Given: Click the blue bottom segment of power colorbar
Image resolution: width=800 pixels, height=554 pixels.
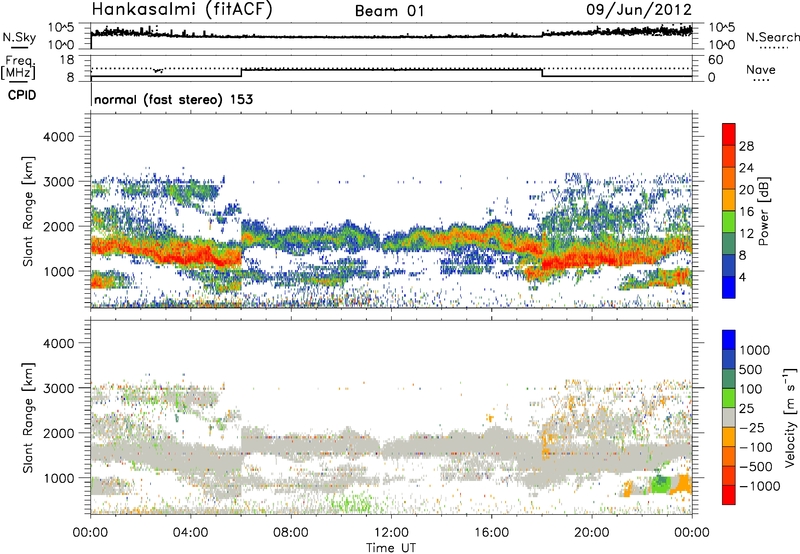Looking at the screenshot, I should (x=729, y=287).
